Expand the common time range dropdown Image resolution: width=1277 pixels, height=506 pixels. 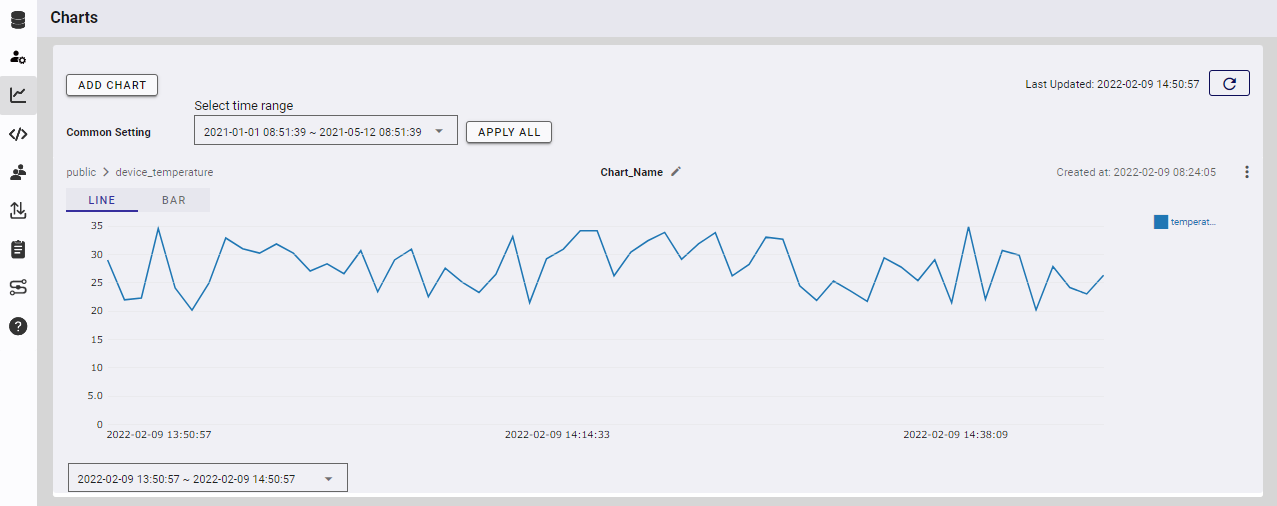[325, 131]
